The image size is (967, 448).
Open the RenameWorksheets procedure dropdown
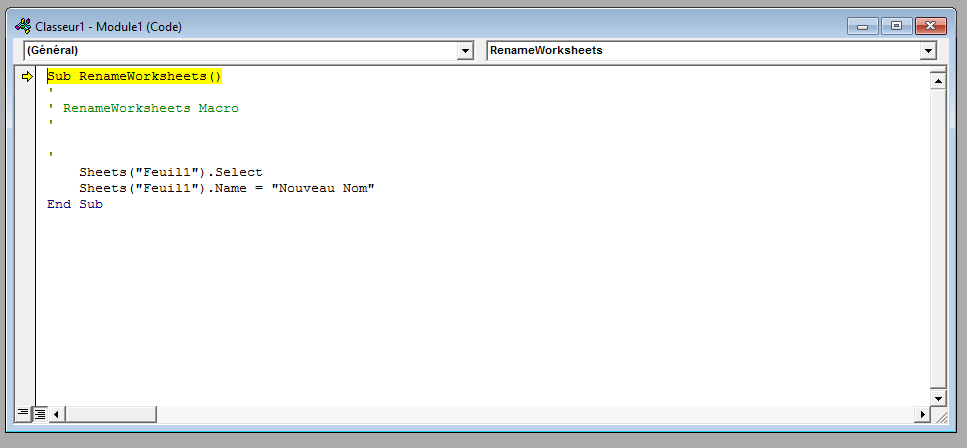click(x=928, y=51)
